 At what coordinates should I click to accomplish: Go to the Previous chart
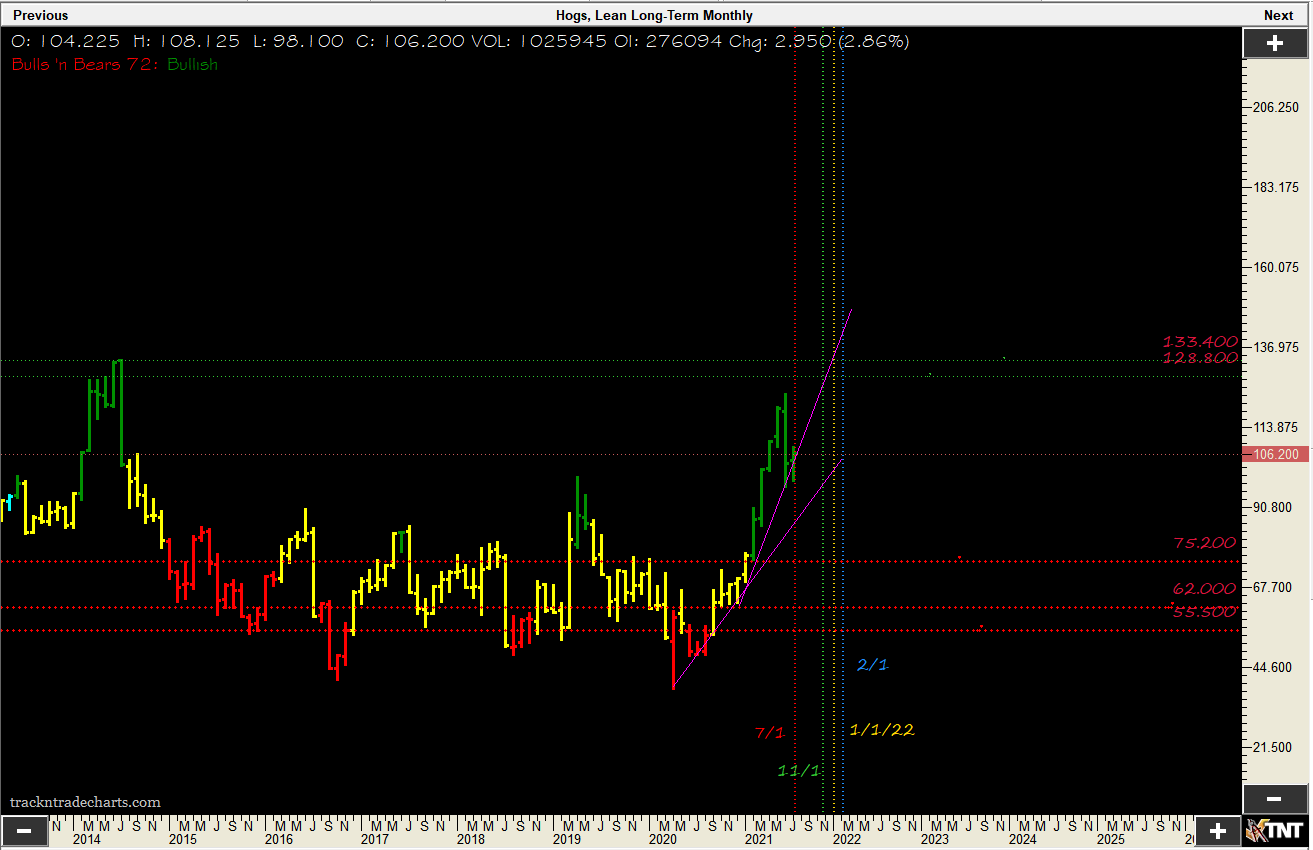41,15
